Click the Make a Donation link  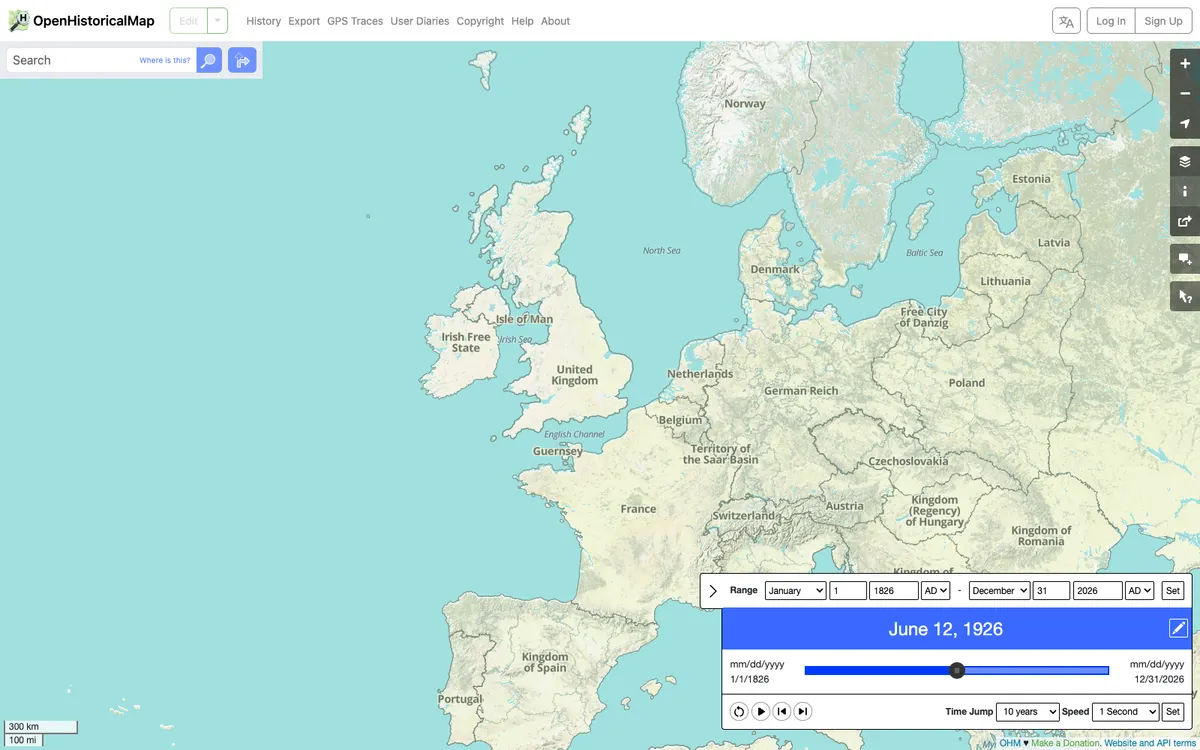[1065, 743]
